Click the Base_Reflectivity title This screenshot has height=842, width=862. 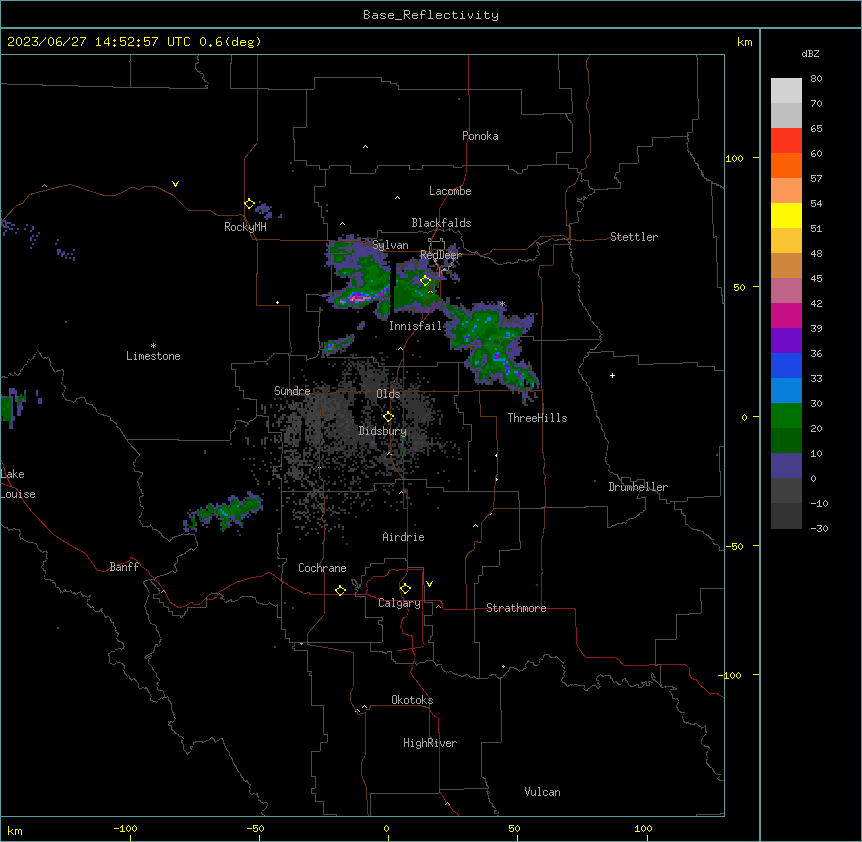tap(431, 15)
